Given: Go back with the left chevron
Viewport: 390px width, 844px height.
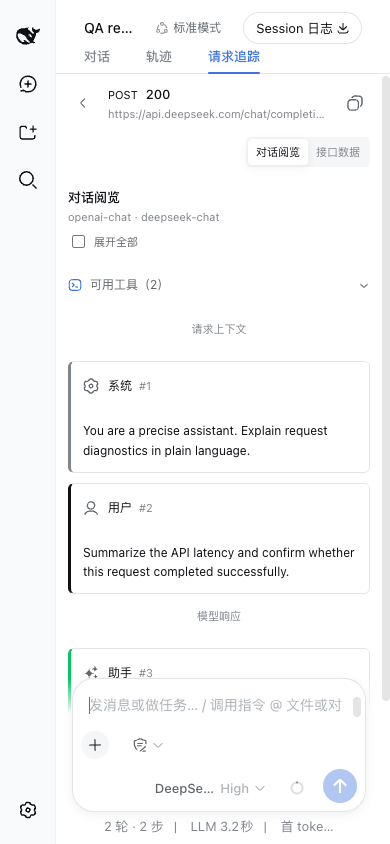Looking at the screenshot, I should click(83, 103).
